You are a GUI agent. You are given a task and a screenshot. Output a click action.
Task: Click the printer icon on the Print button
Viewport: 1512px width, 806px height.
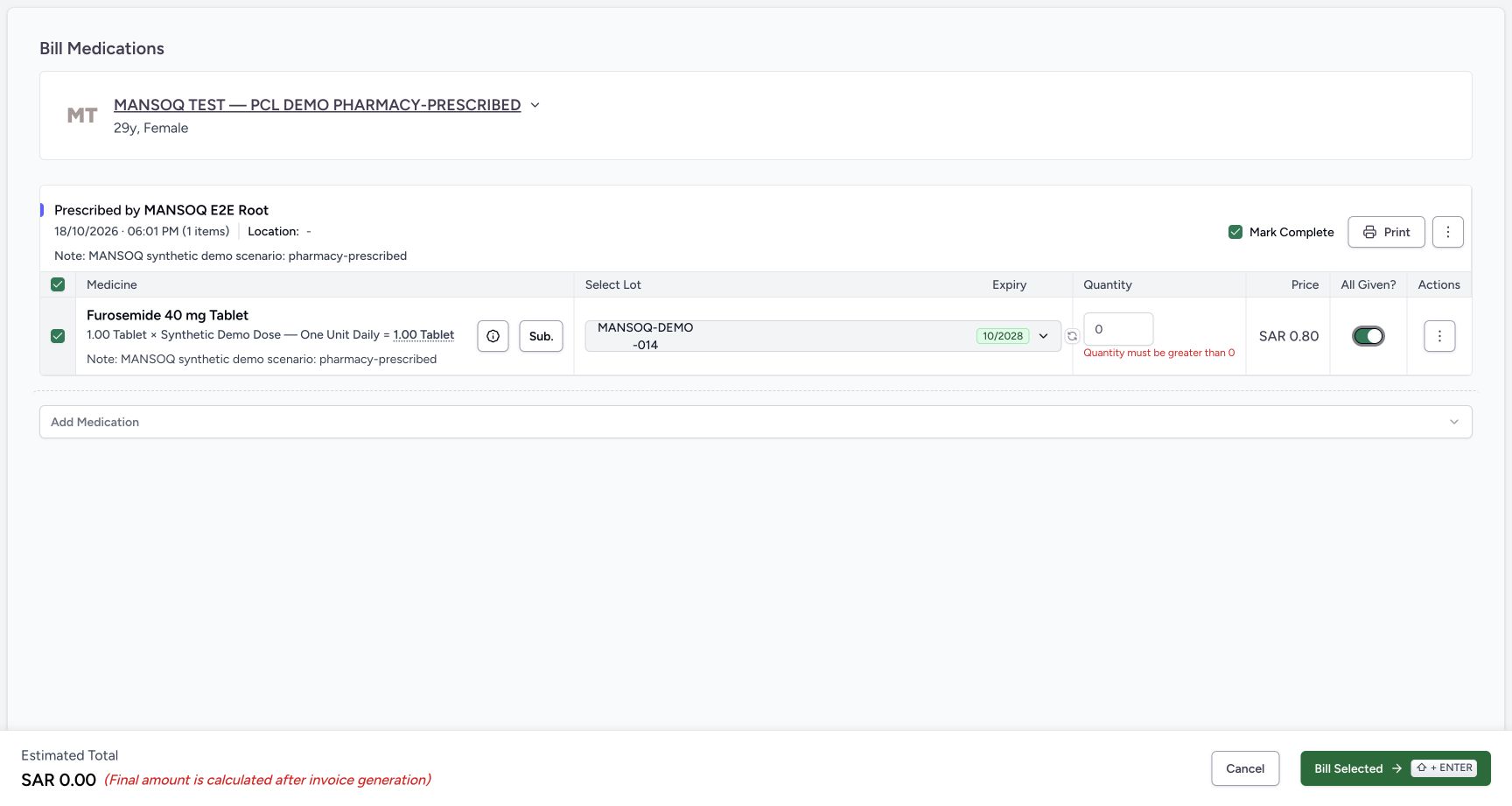click(1369, 232)
